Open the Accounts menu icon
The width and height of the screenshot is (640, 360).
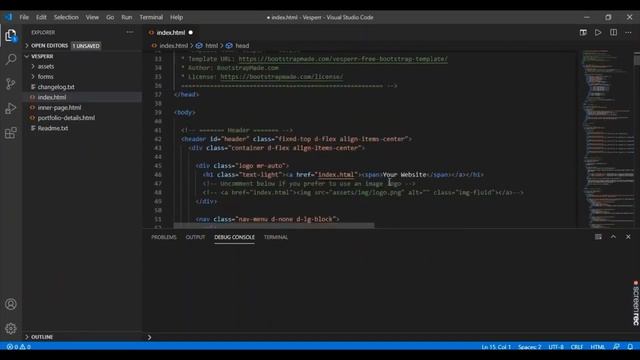(x=11, y=304)
